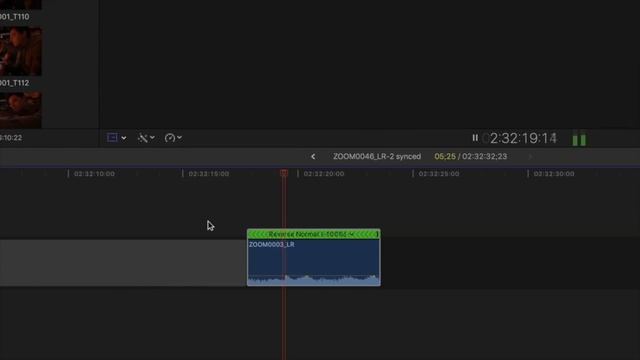Expand the viewer display options dropdown arrow

(124, 138)
